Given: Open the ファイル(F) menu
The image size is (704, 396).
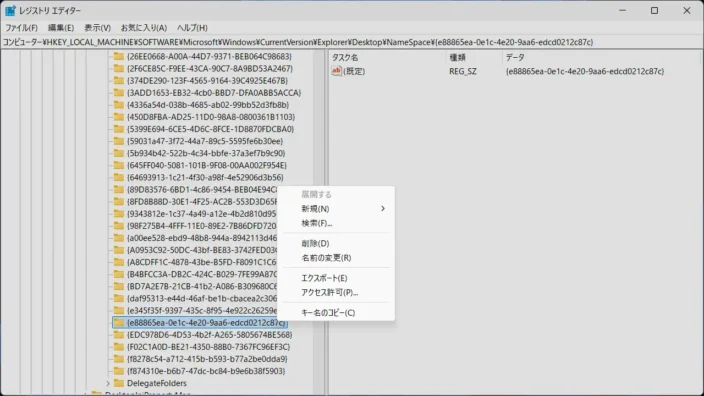Looking at the screenshot, I should click(x=21, y=28).
